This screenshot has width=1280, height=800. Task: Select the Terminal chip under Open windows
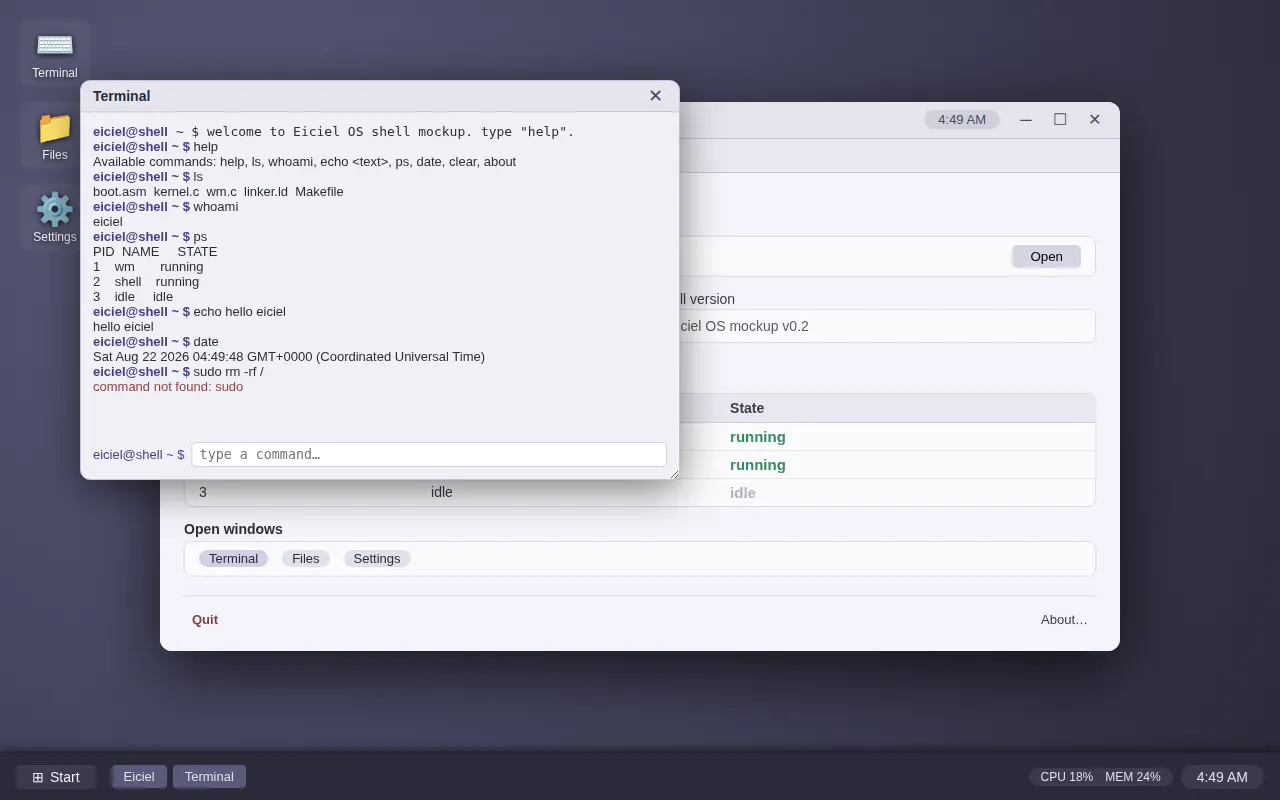[233, 559]
